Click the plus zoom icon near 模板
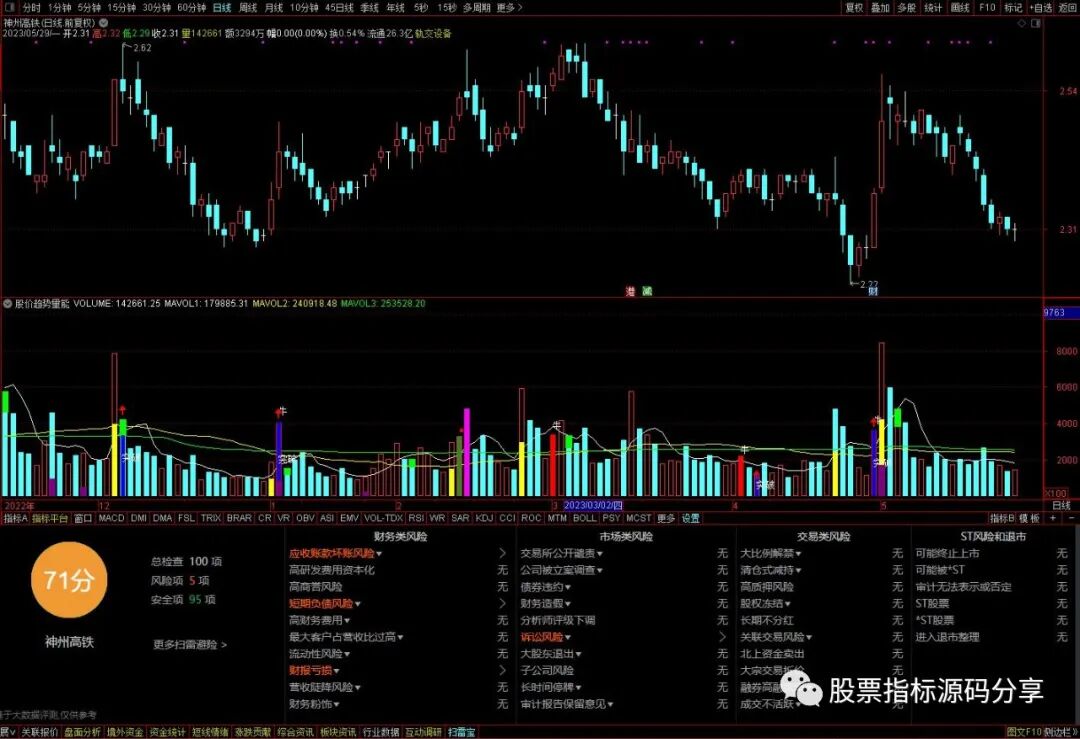1080x739 pixels. pyautogui.click(x=1052, y=518)
